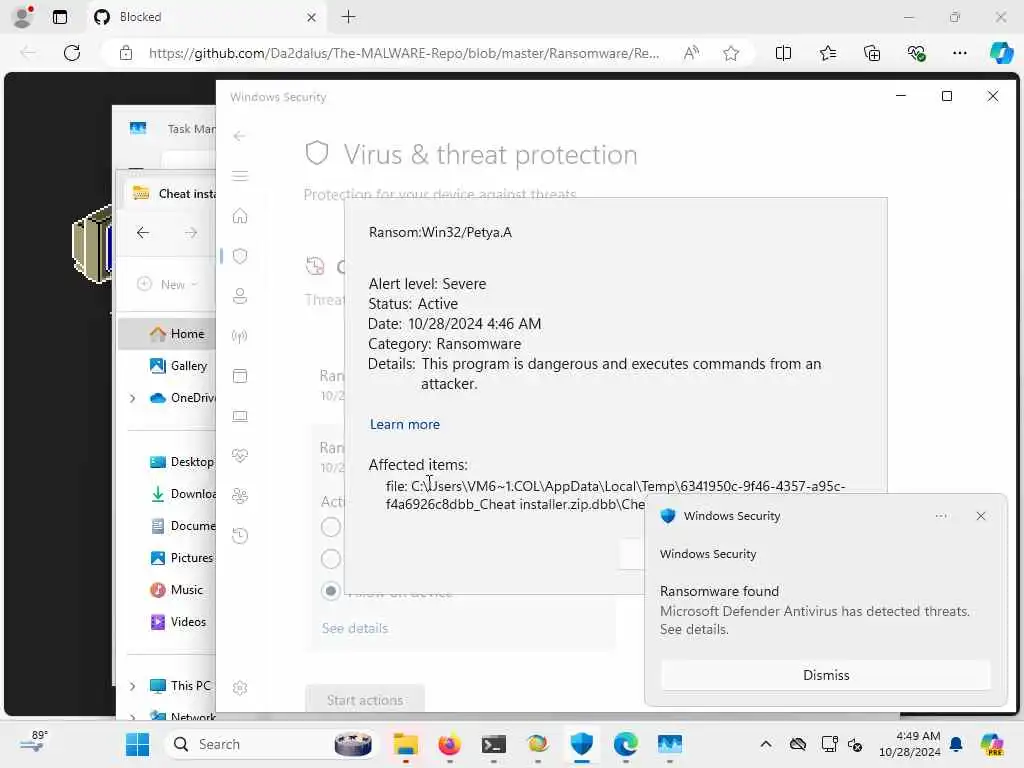The height and width of the screenshot is (768, 1024).
Task: Close the Ransomware found notification
Action: tap(980, 516)
